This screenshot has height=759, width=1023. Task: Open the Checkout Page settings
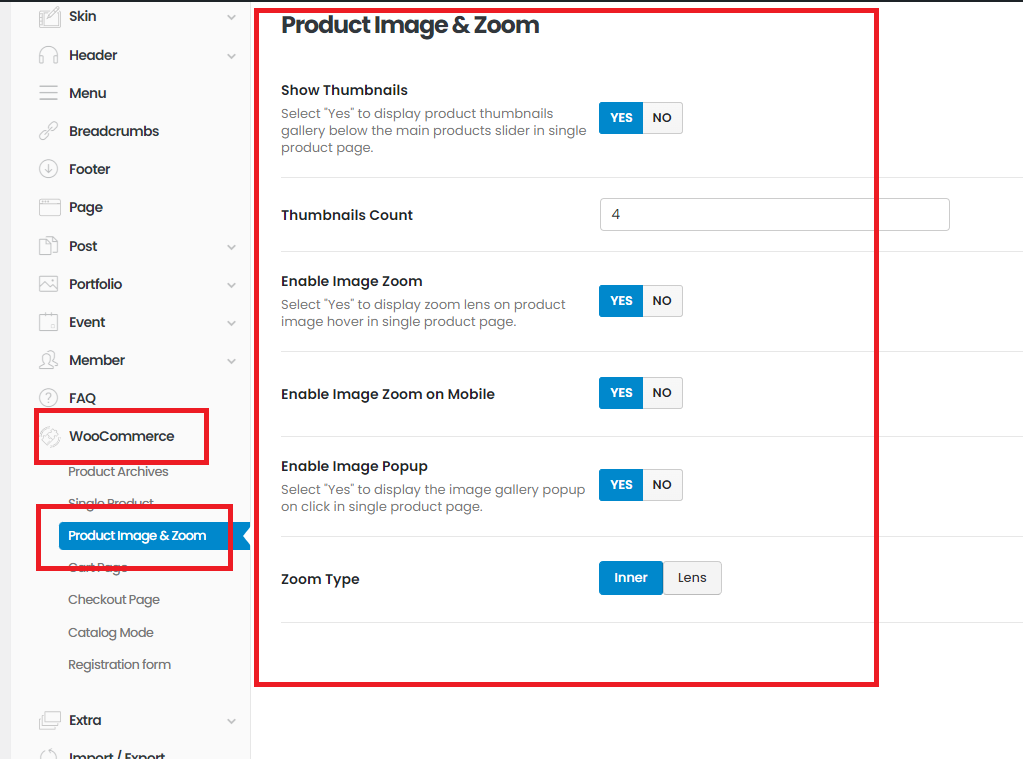[x=114, y=600]
